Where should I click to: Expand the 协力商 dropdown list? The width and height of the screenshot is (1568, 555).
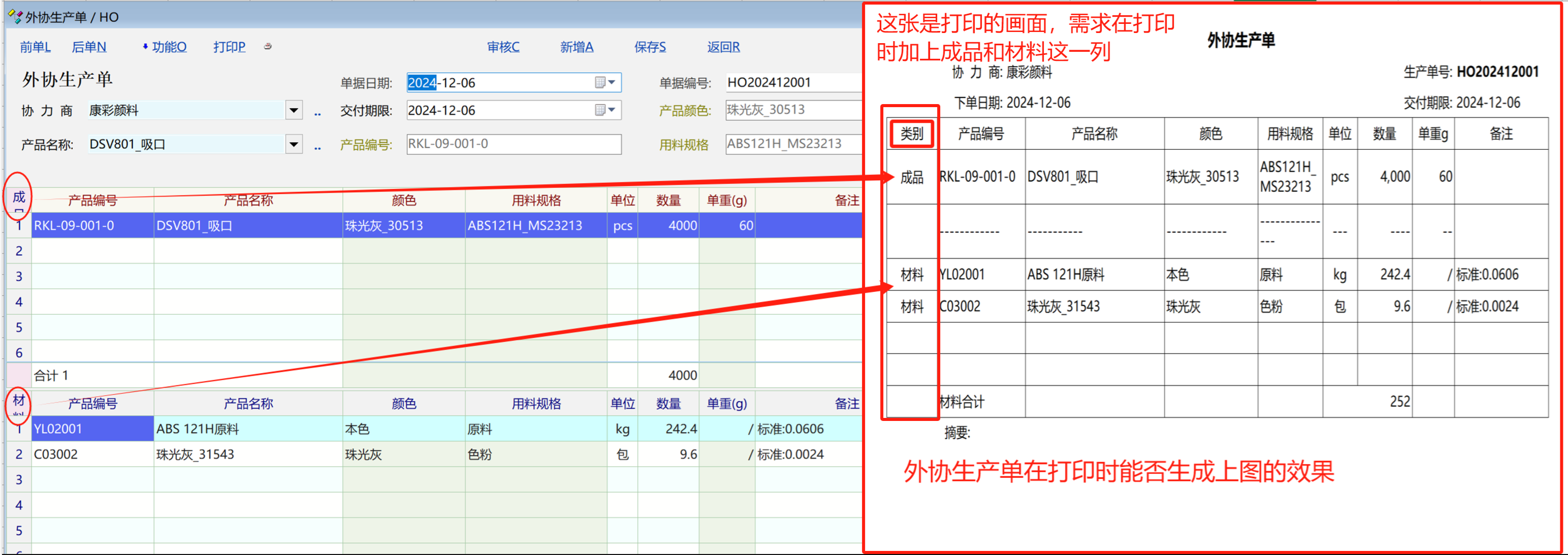pos(294,110)
